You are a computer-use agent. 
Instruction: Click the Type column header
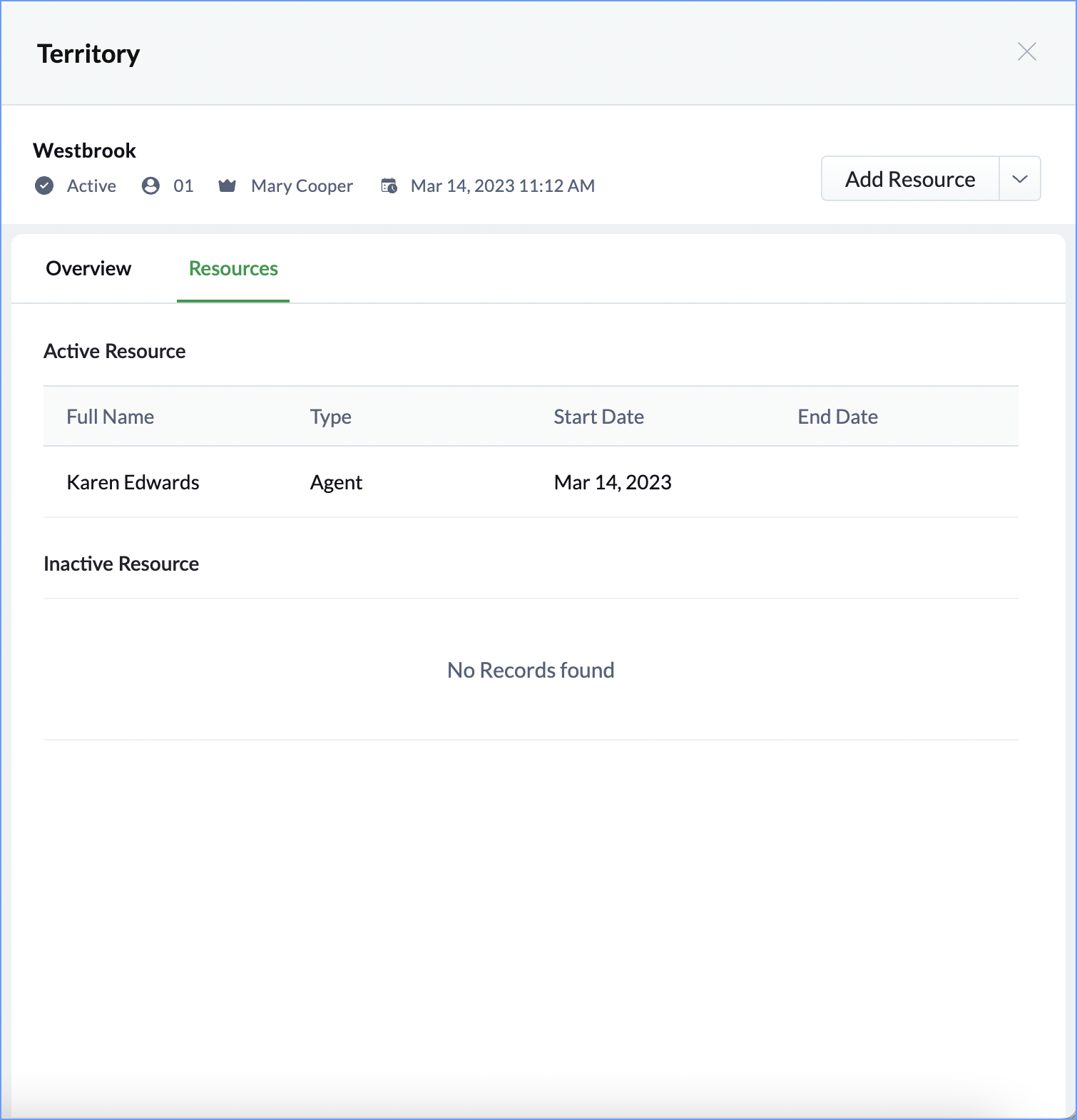(x=331, y=417)
